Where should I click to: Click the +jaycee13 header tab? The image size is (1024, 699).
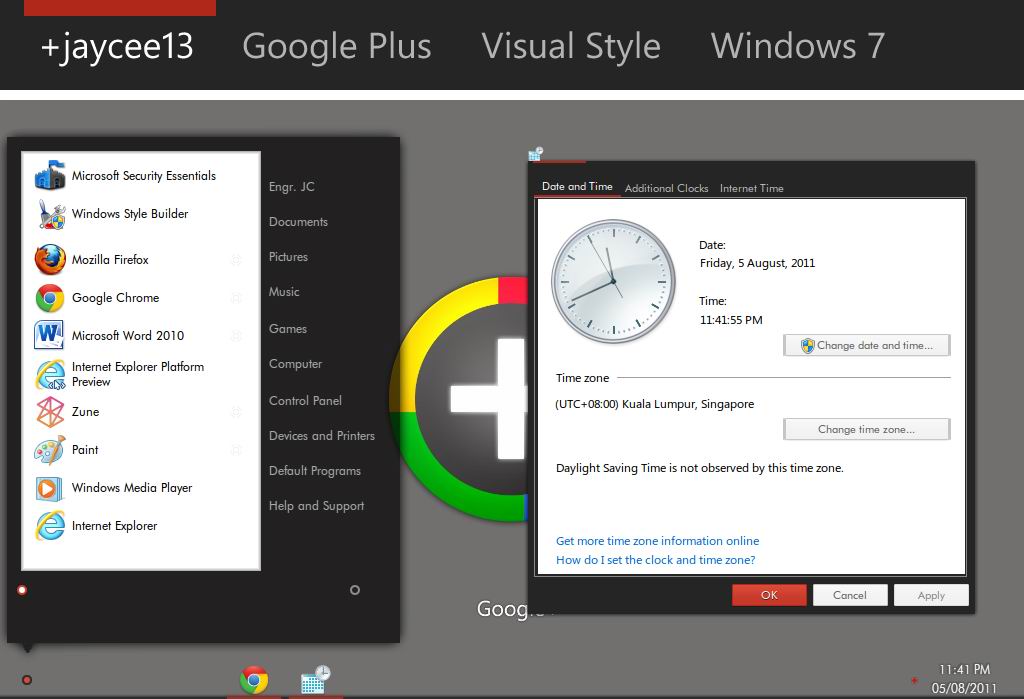coord(117,46)
